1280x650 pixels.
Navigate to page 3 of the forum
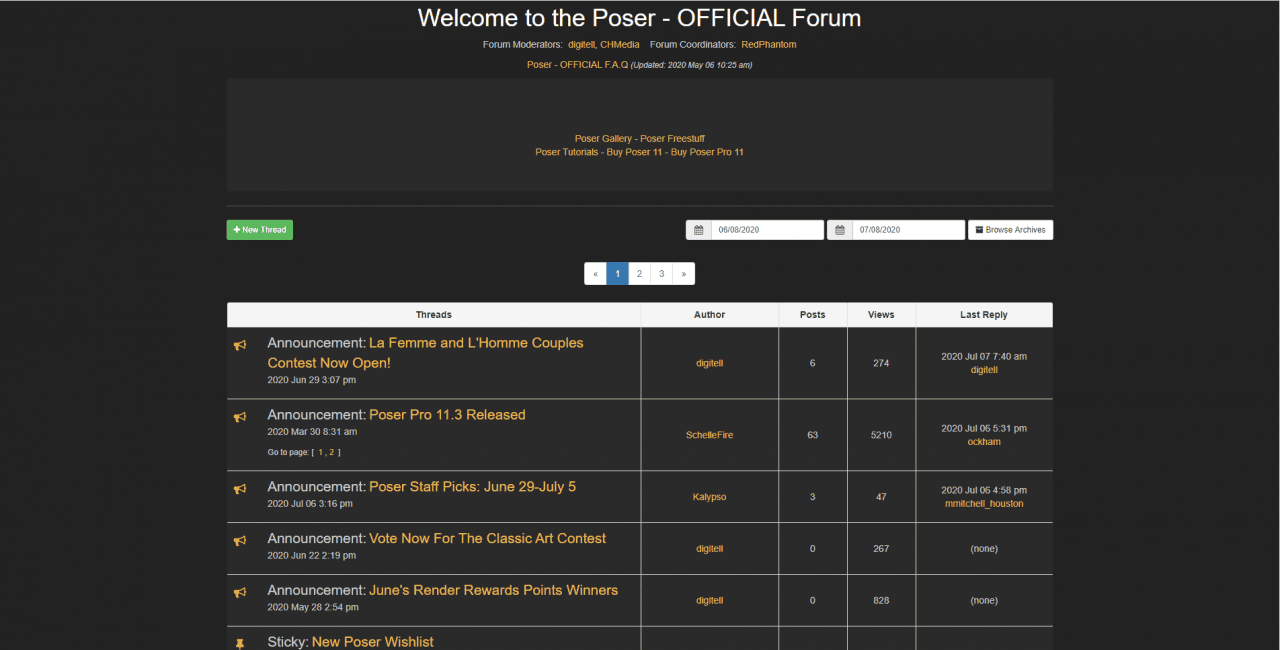[x=661, y=273]
